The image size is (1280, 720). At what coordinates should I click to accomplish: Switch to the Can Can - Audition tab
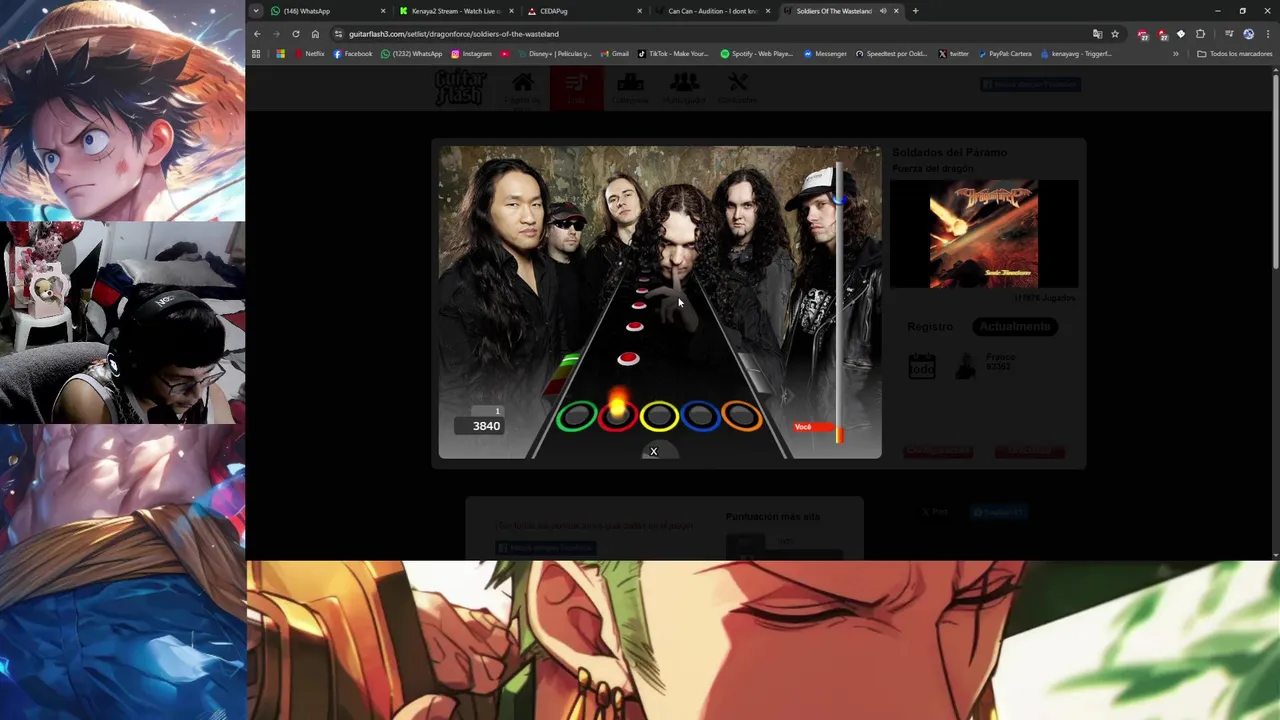711,11
